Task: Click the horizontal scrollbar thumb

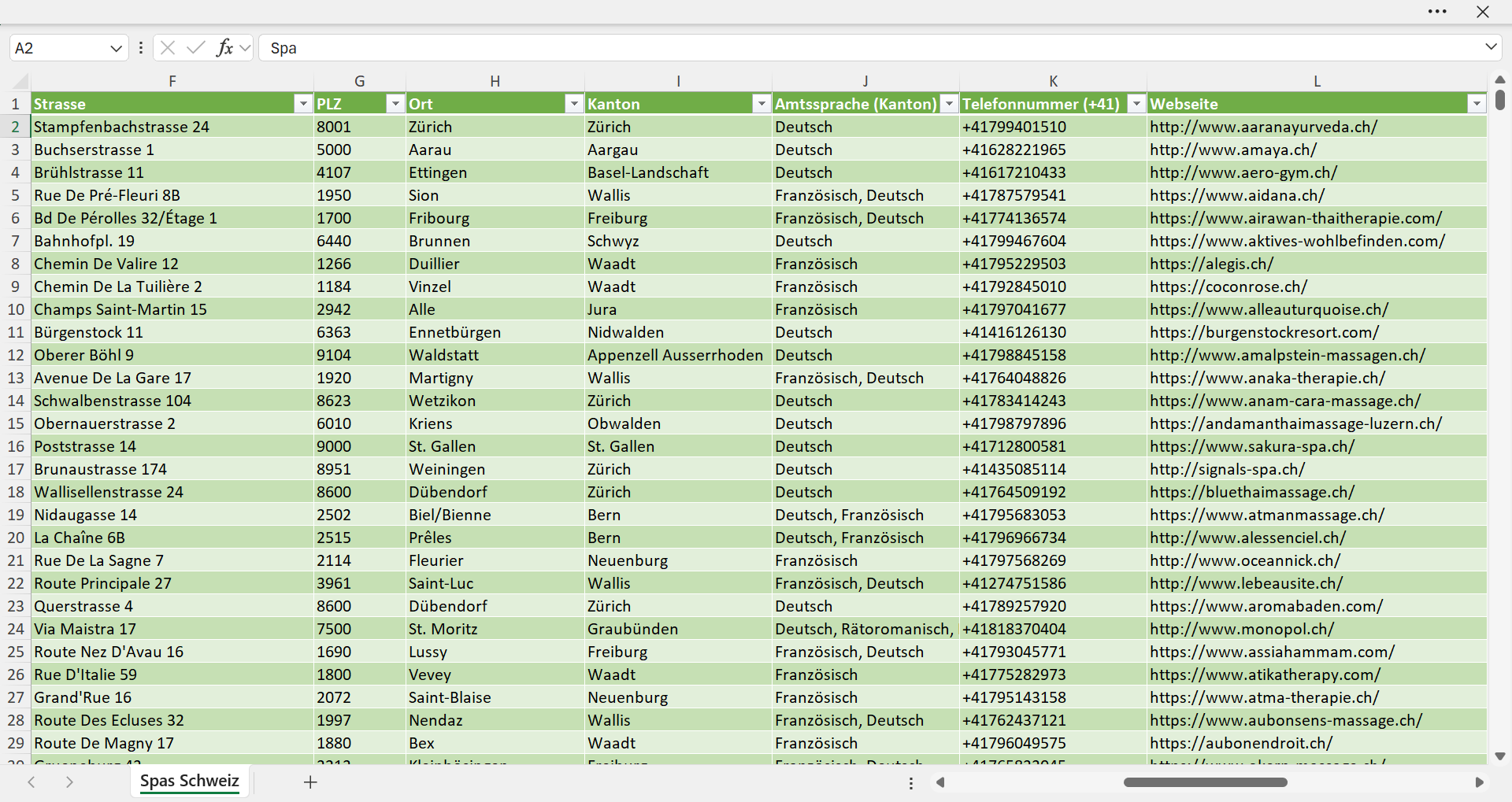Action: (x=1205, y=782)
